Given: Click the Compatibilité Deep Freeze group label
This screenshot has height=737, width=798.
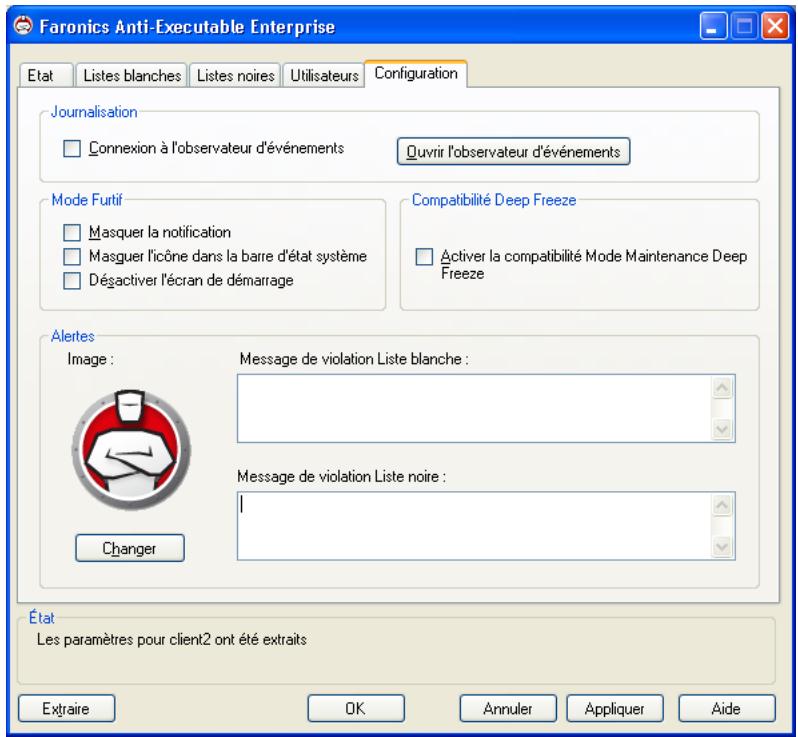Looking at the screenshot, I should (x=494, y=200).
